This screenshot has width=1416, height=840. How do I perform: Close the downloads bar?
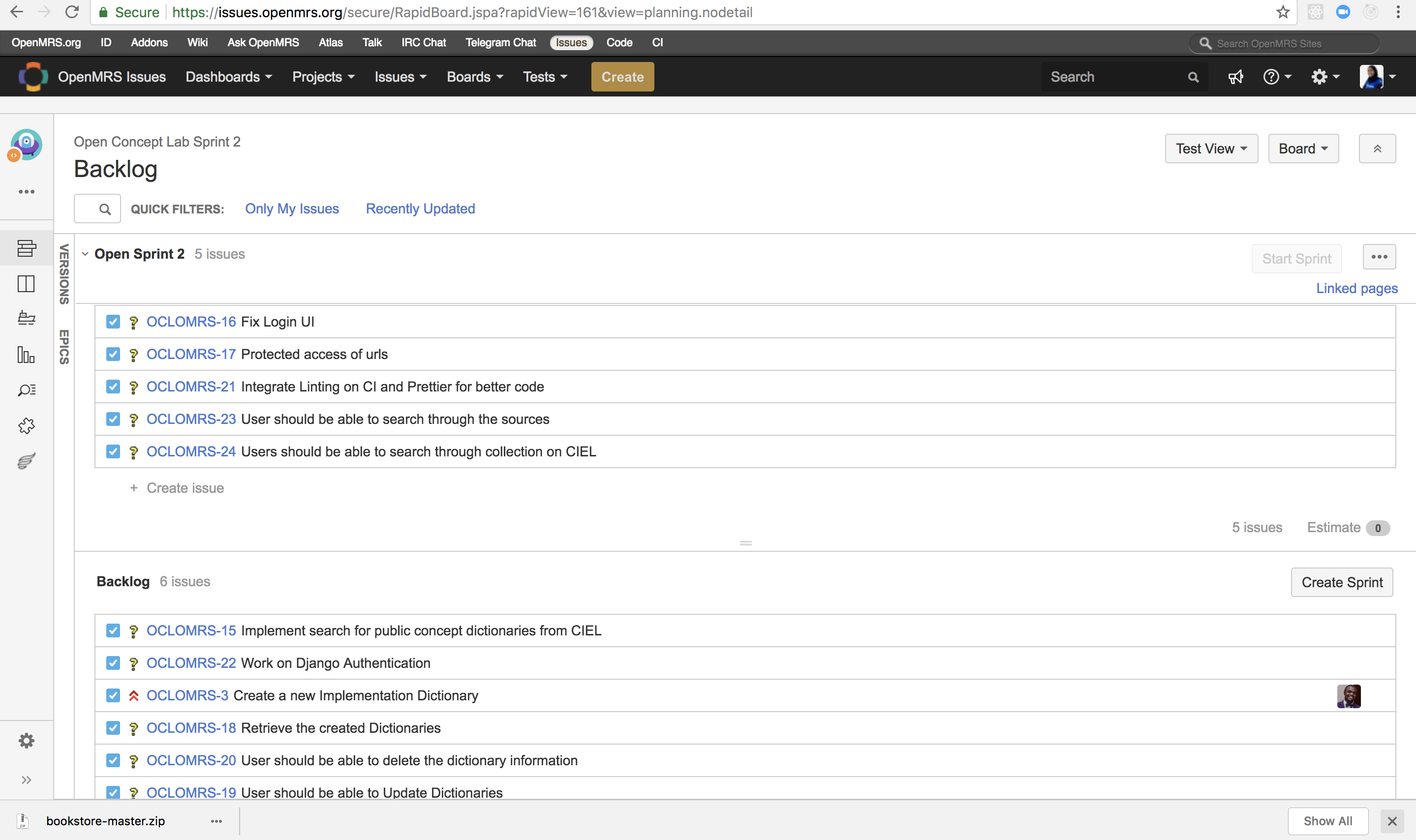coord(1392,821)
